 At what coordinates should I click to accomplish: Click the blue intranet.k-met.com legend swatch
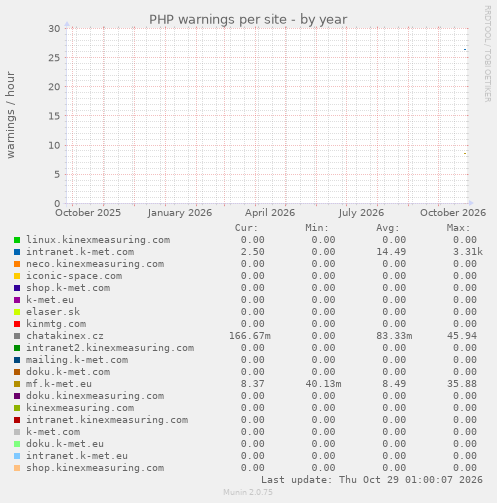pos(17,252)
